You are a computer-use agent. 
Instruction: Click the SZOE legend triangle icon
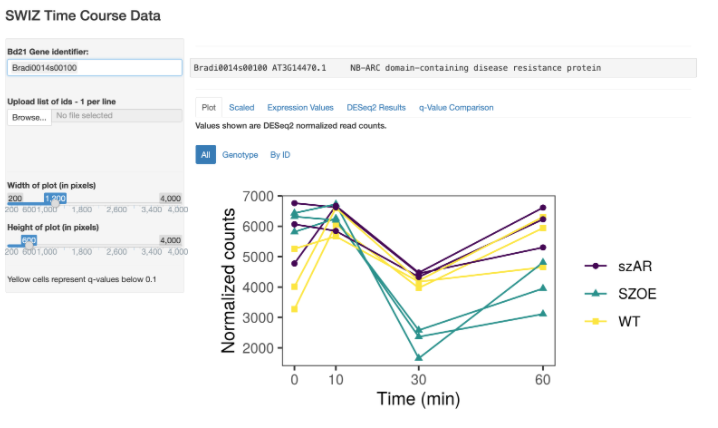pos(596,293)
